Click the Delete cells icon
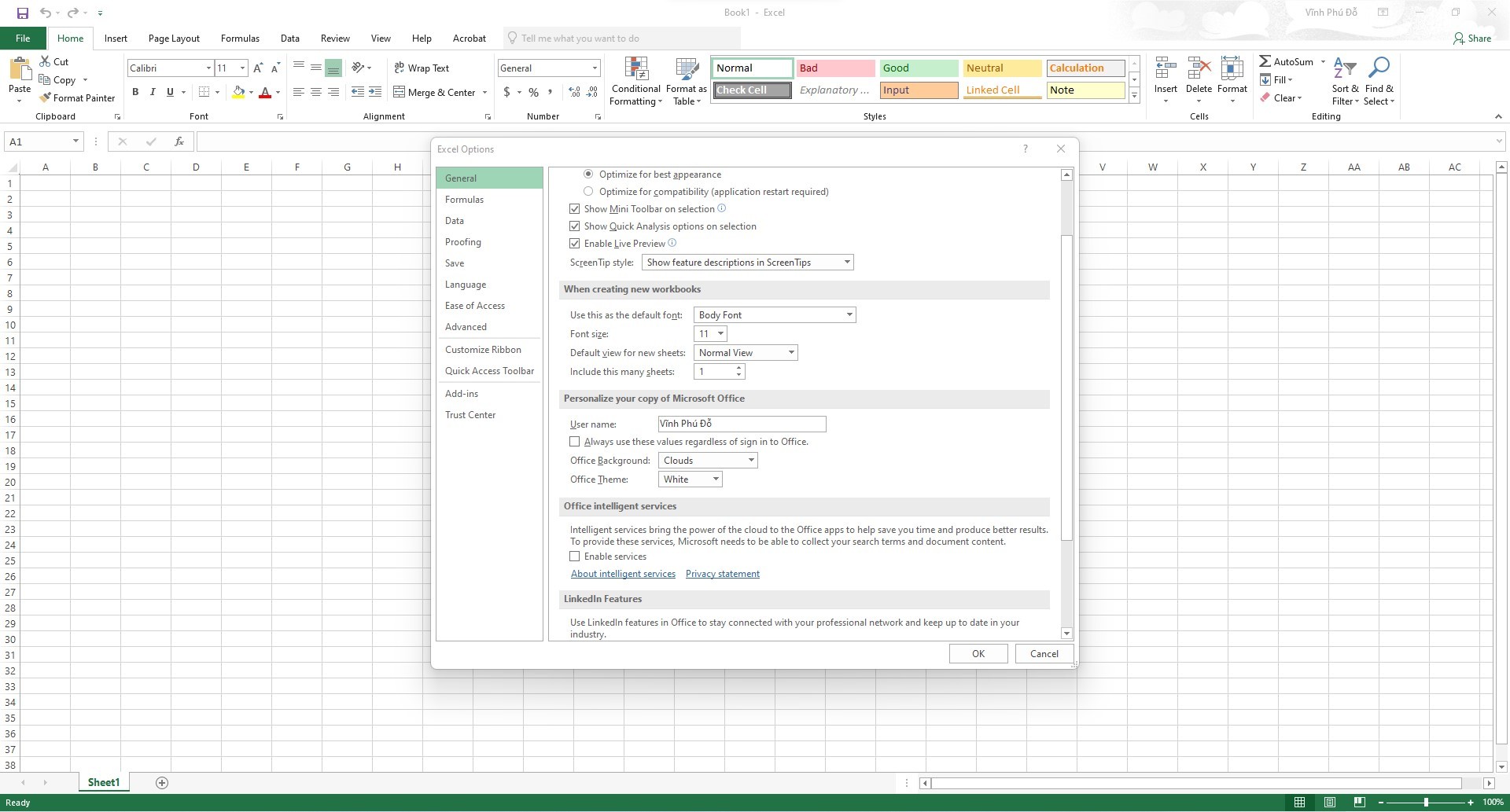 click(x=1199, y=69)
